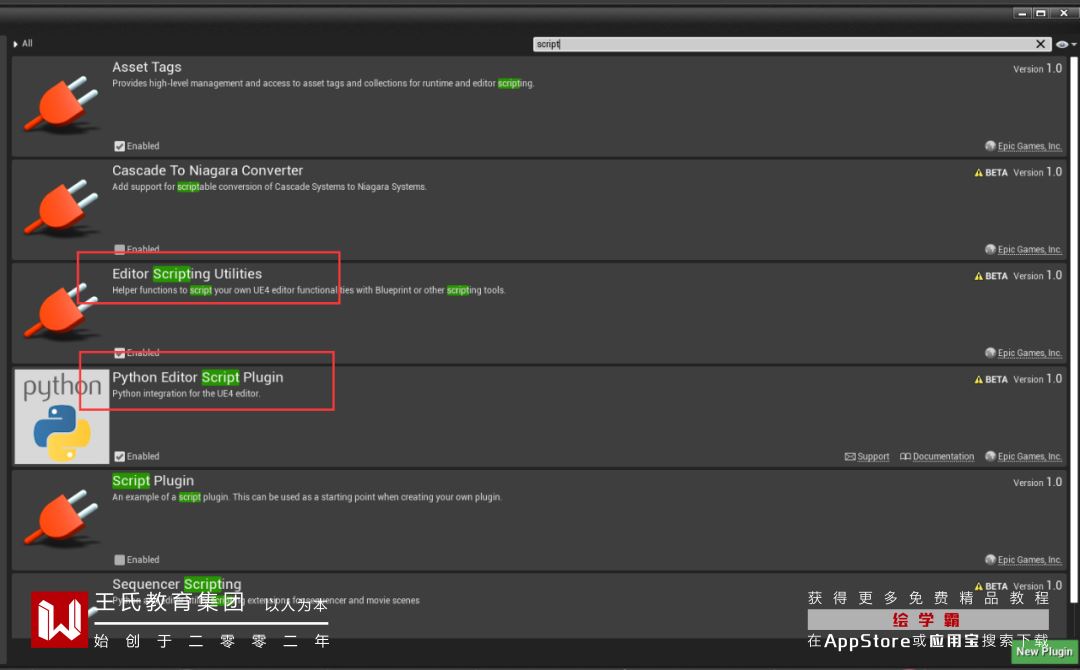The height and width of the screenshot is (670, 1080).
Task: Toggle Enabled checkbox for Script Plugin
Action: (x=119, y=560)
